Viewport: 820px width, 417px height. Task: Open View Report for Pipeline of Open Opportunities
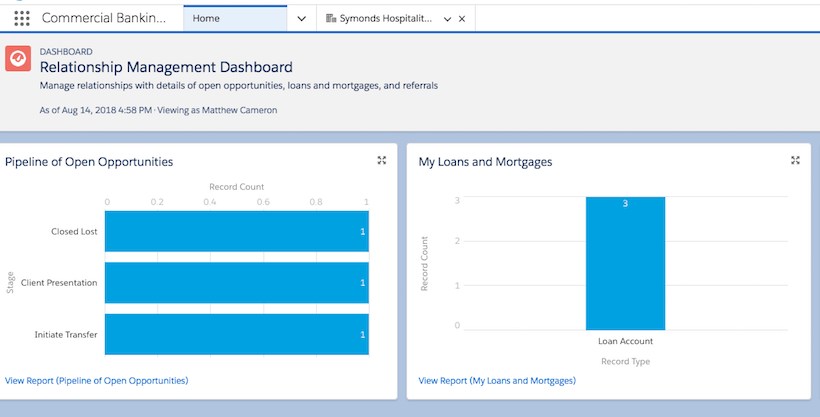96,381
